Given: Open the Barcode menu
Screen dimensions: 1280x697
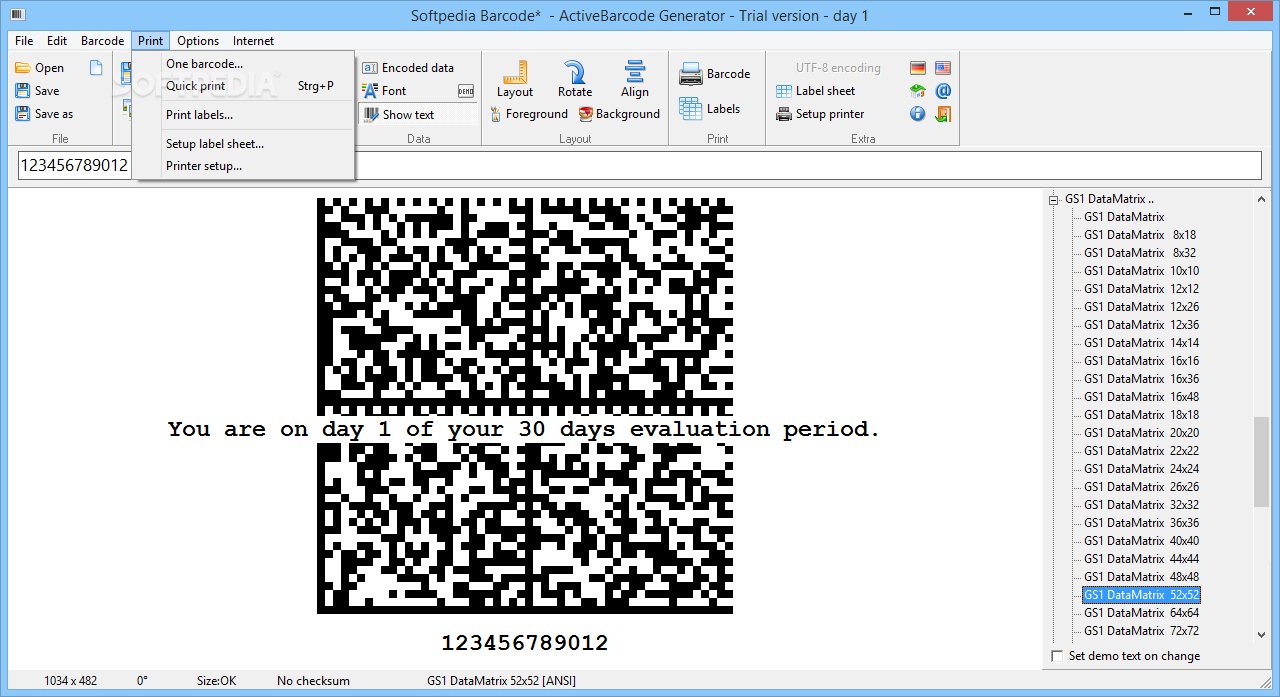Looking at the screenshot, I should coord(103,41).
